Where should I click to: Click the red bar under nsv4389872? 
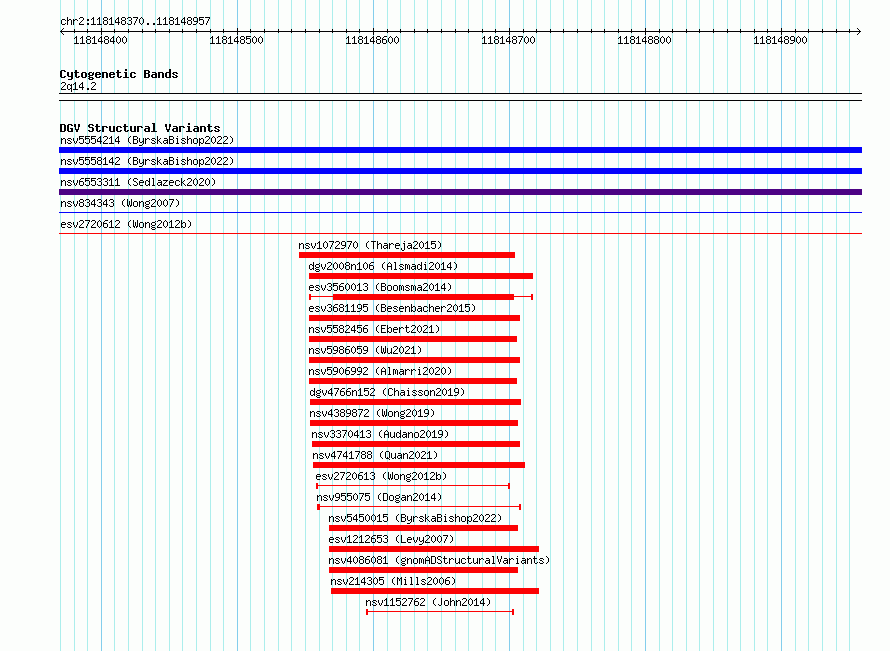414,423
